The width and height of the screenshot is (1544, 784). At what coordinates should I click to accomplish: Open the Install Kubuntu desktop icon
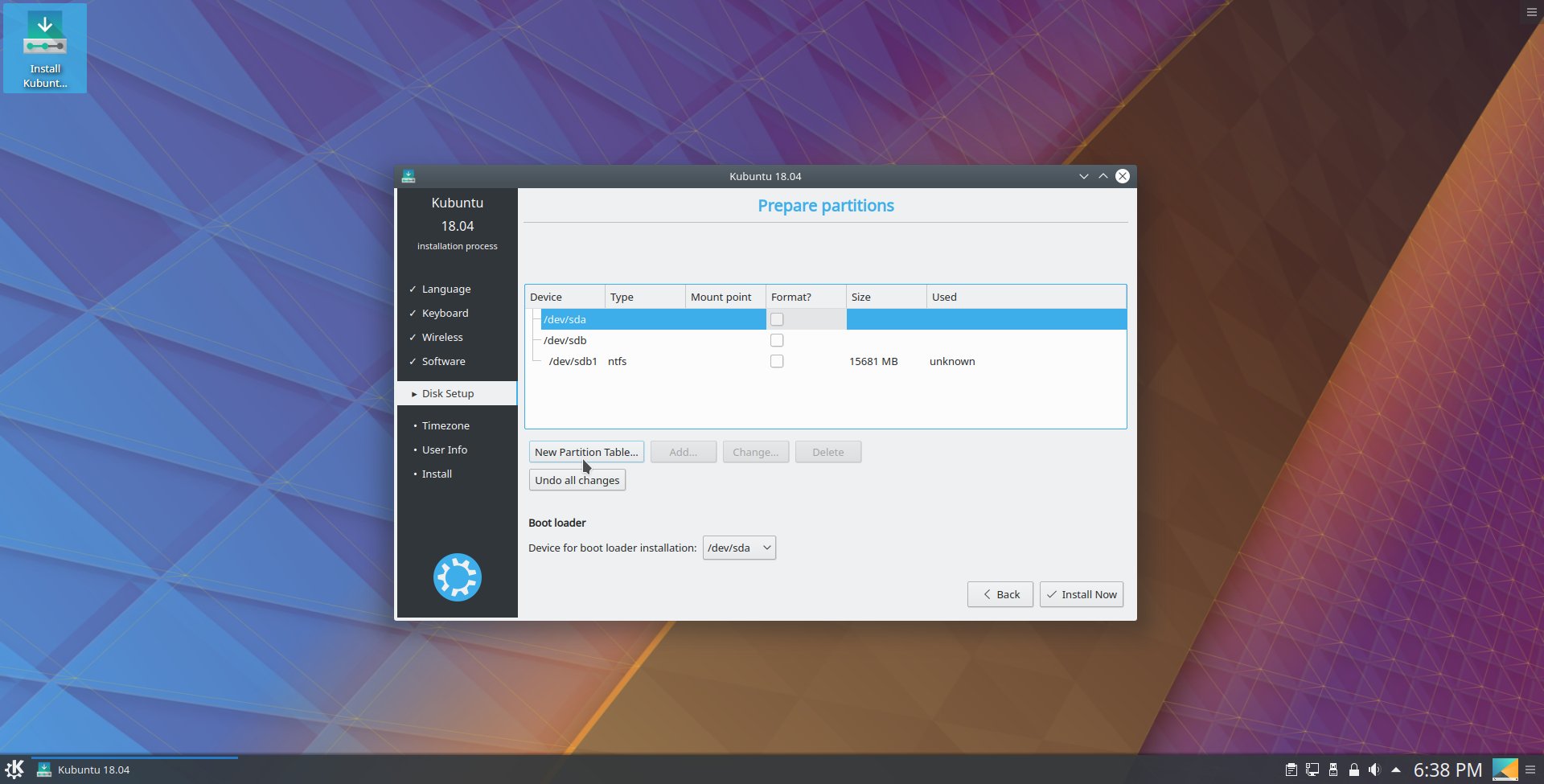pyautogui.click(x=45, y=48)
